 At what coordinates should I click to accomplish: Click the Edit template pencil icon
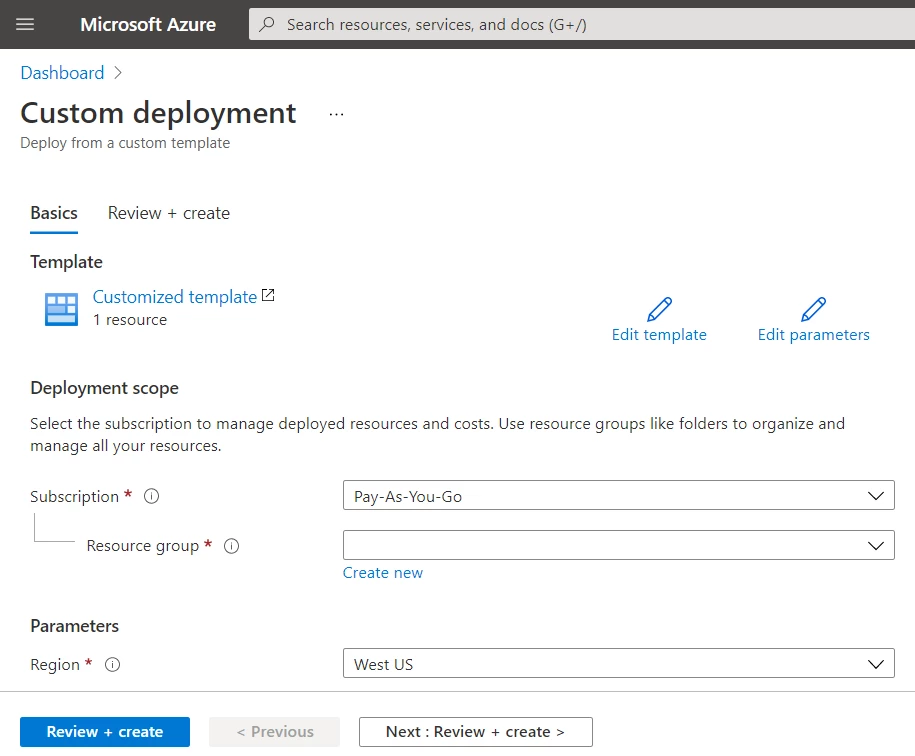click(659, 309)
